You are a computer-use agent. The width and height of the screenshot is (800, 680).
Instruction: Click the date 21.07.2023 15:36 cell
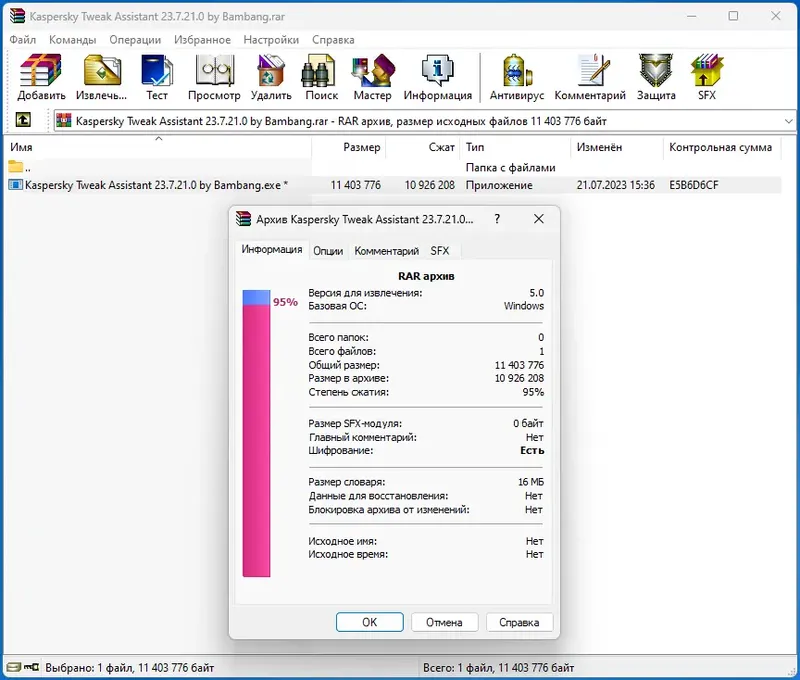pos(615,185)
